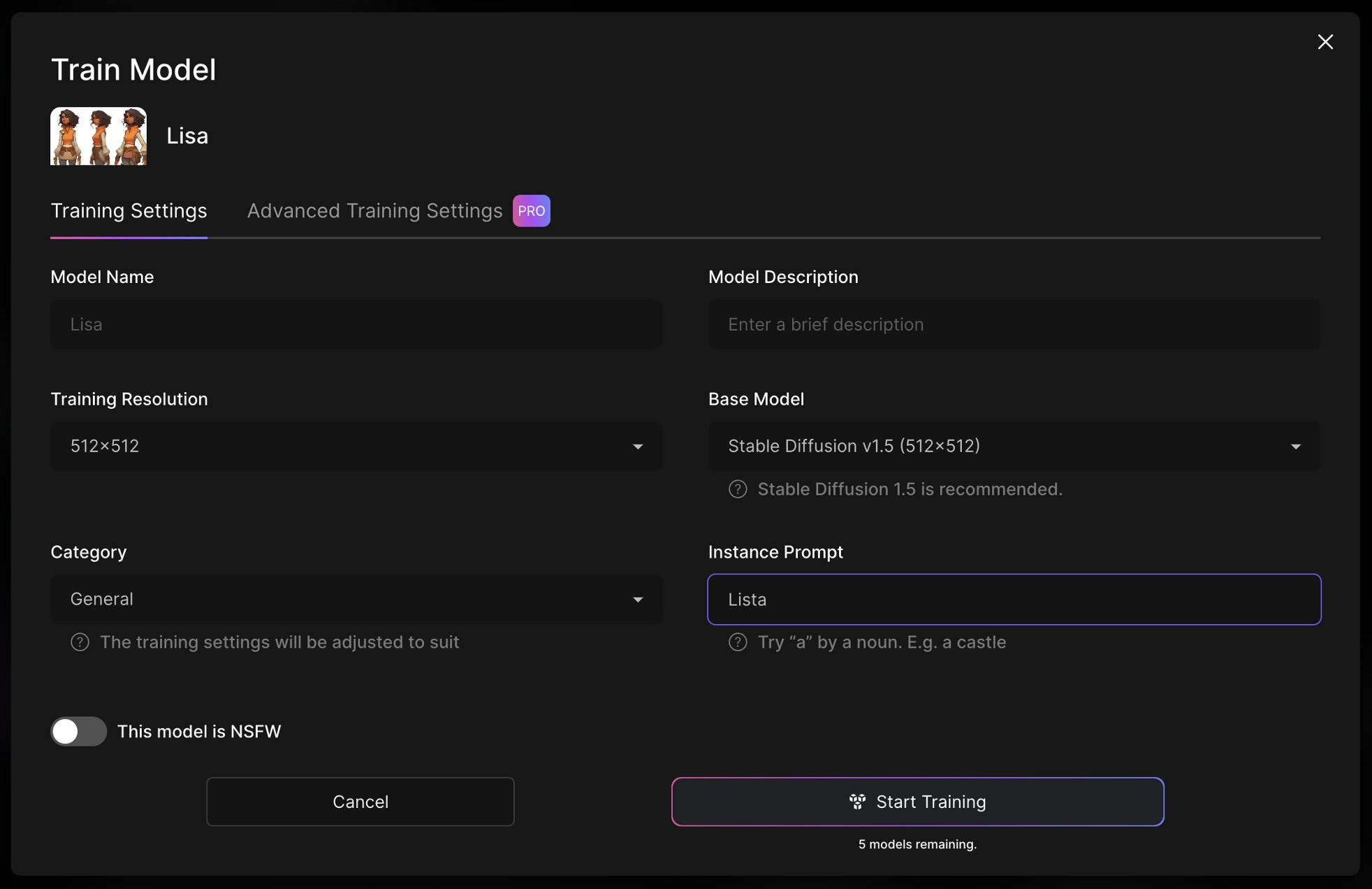Viewport: 1372px width, 889px height.
Task: Click help icon beside Stable Diffusion recommendation
Action: click(x=738, y=489)
